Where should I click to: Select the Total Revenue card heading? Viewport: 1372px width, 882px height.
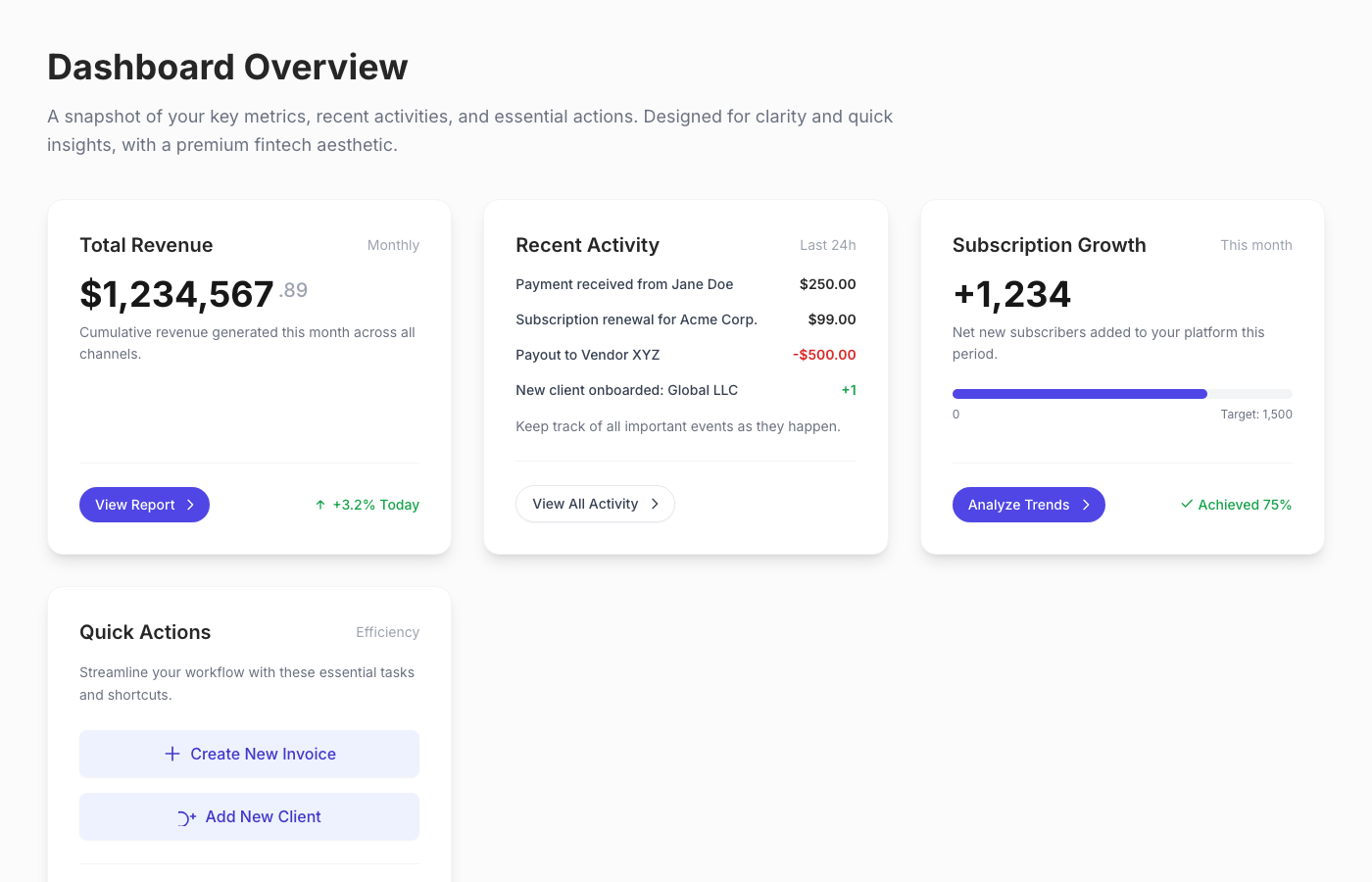pyautogui.click(x=146, y=245)
